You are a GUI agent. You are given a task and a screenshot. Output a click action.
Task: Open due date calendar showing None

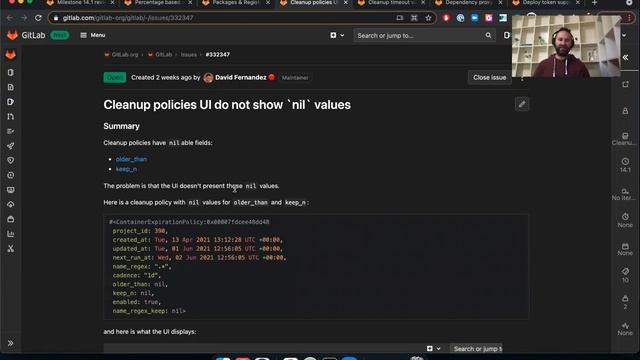(x=625, y=249)
